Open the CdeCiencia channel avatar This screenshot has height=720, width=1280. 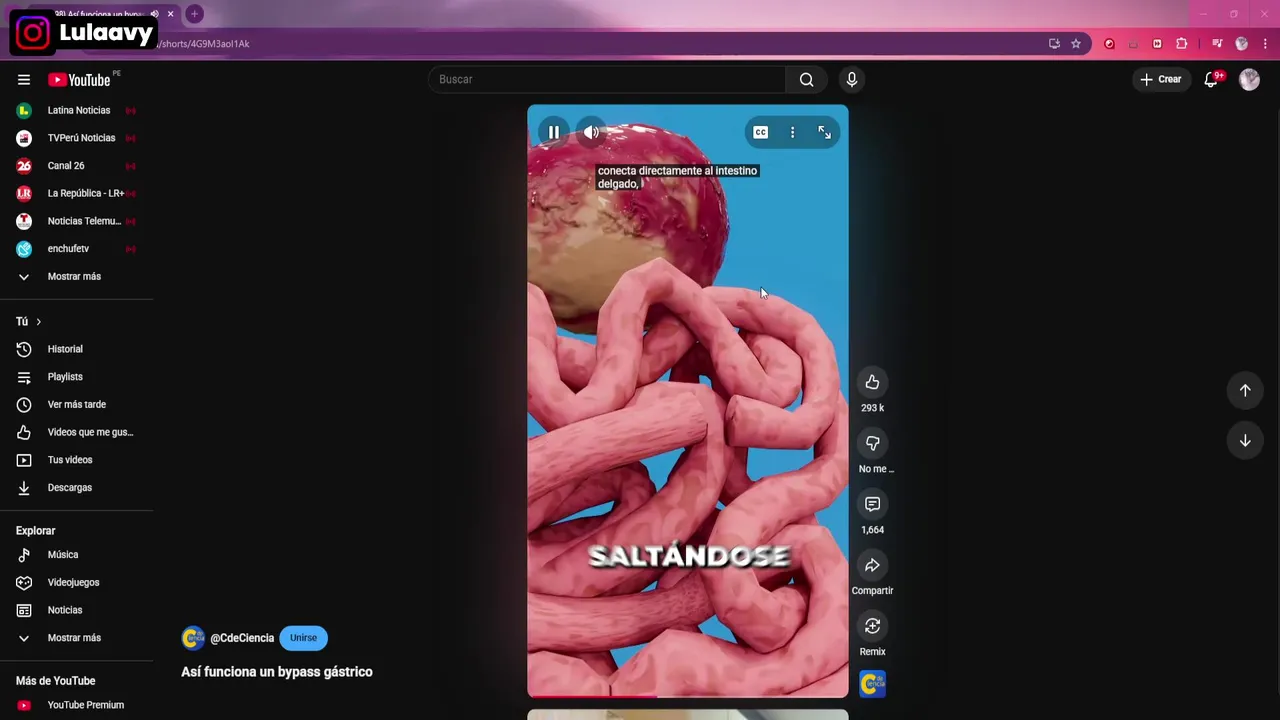pyautogui.click(x=192, y=638)
